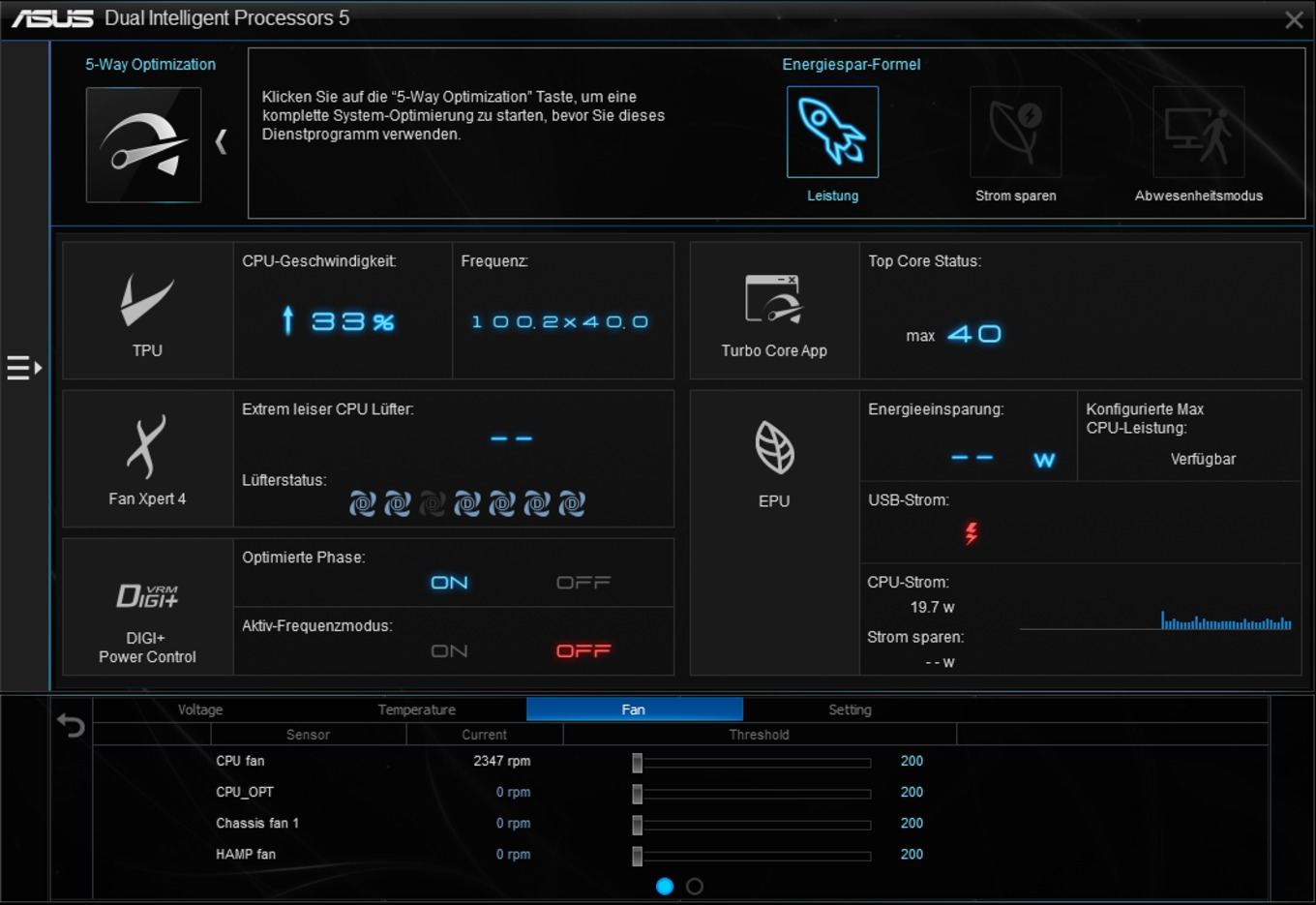Click the CPU-Strom usage graph
Screen dimensions: 1316x905
click(x=1155, y=619)
